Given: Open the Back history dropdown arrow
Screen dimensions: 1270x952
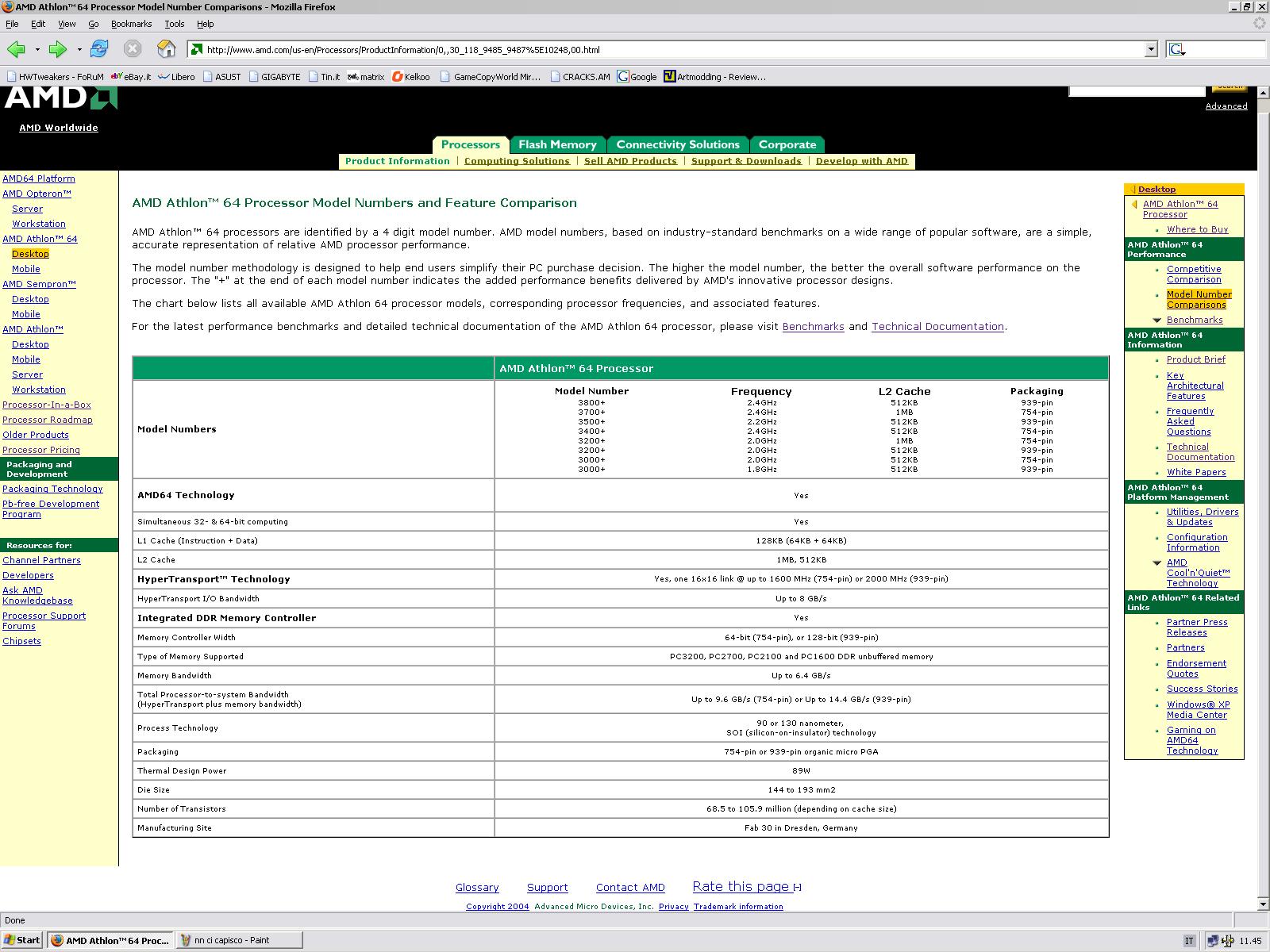Looking at the screenshot, I should point(37,50).
